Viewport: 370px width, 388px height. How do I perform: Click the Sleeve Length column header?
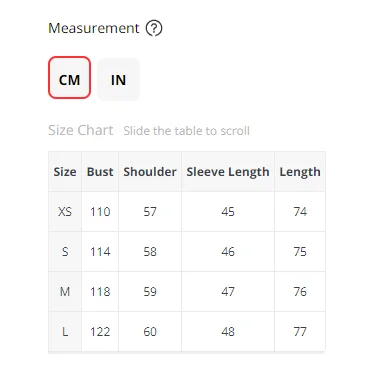(x=228, y=172)
